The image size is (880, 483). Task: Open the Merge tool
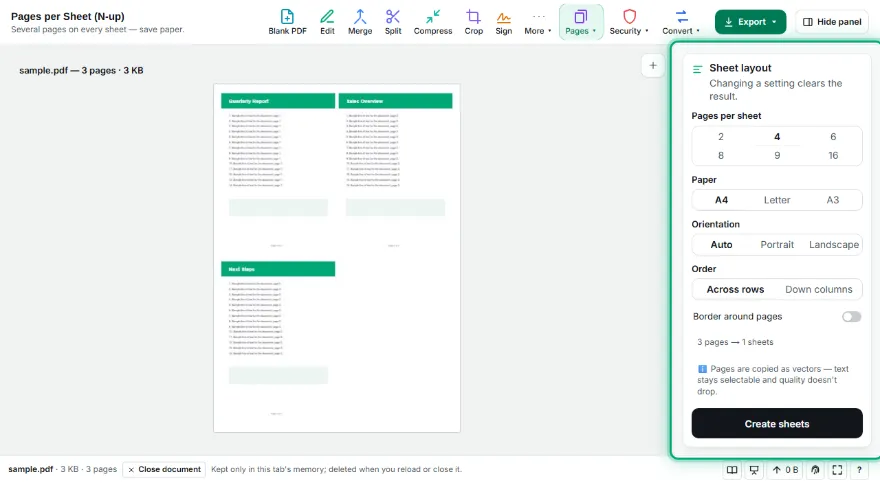pos(360,22)
